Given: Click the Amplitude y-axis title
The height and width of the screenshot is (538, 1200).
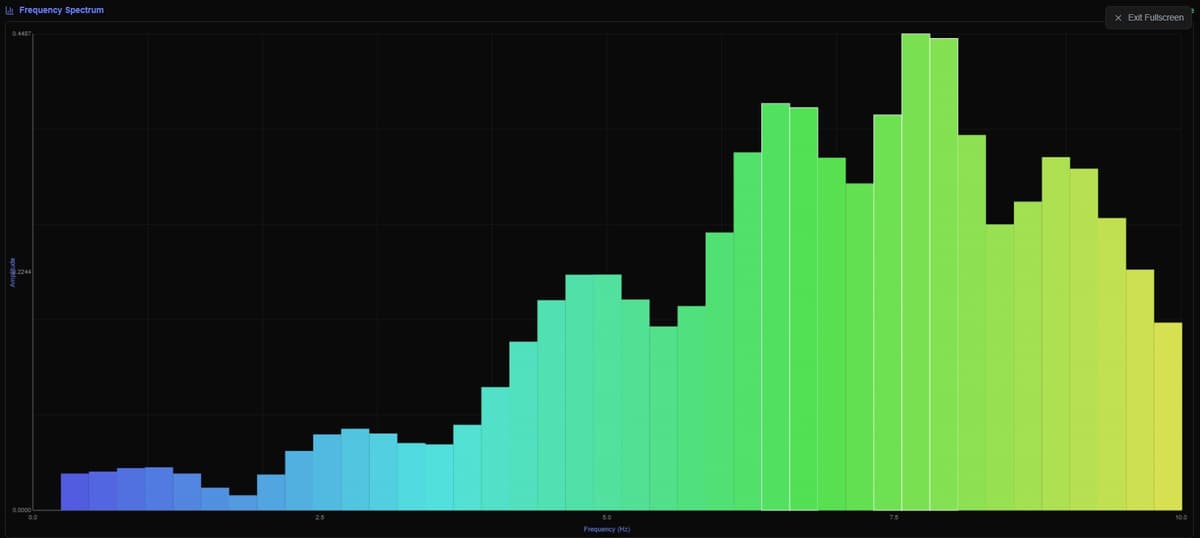Looking at the screenshot, I should coord(13,272).
